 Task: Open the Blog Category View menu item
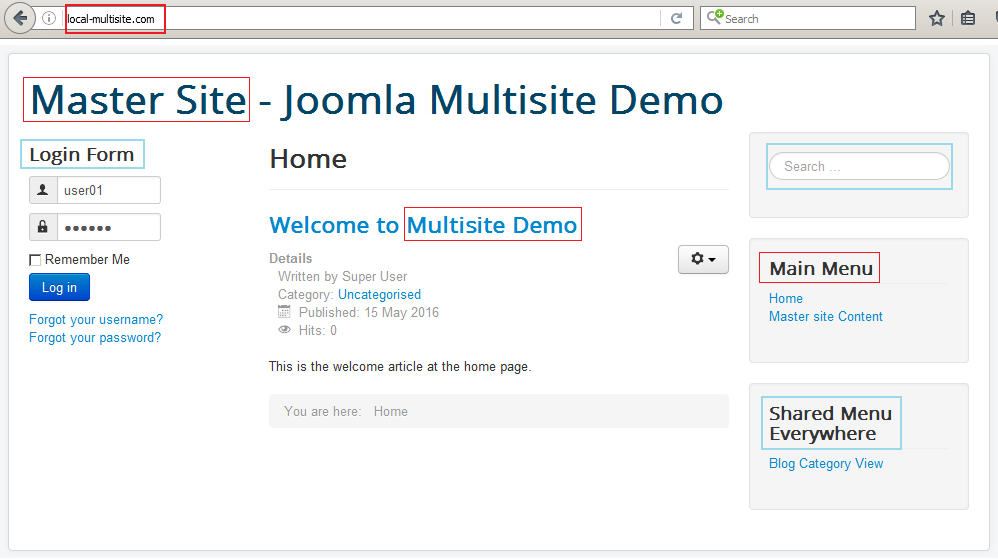point(826,463)
